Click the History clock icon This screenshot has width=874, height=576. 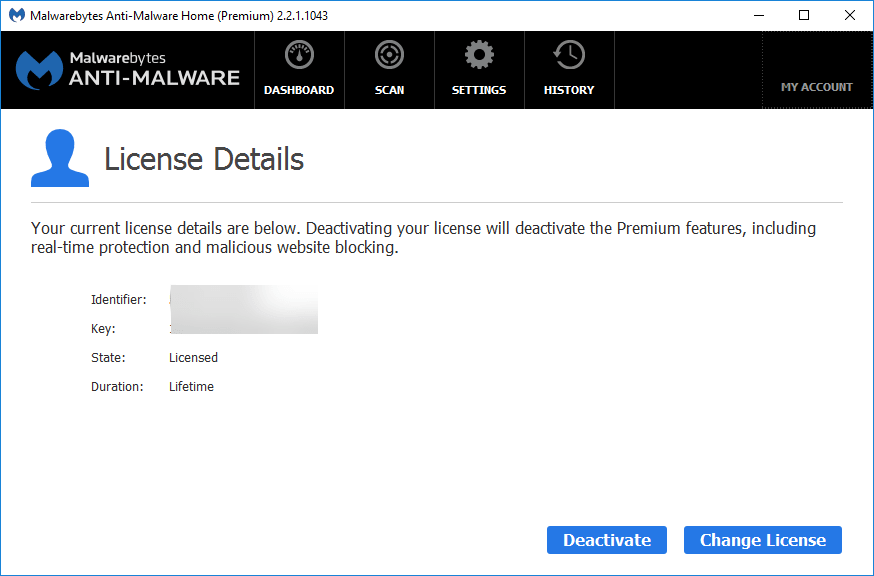pyautogui.click(x=569, y=55)
